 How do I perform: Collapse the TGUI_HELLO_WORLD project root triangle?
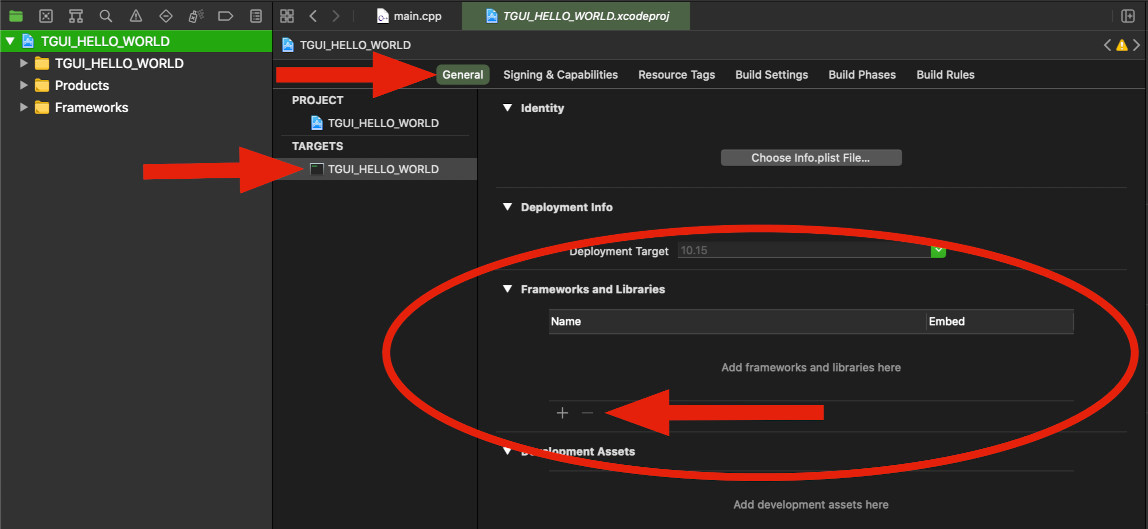pos(10,41)
